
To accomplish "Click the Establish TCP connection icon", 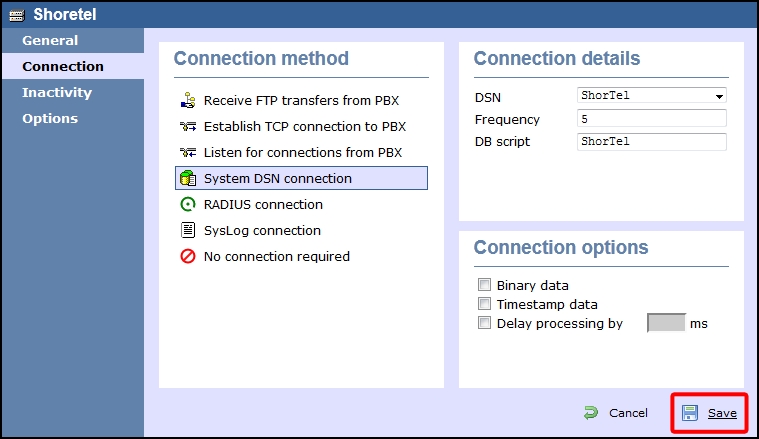I will tap(188, 126).
